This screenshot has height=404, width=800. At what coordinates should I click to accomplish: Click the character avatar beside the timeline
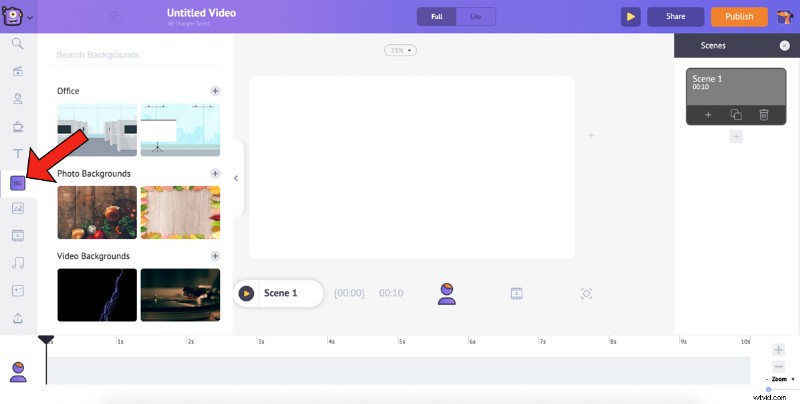pyautogui.click(x=18, y=372)
